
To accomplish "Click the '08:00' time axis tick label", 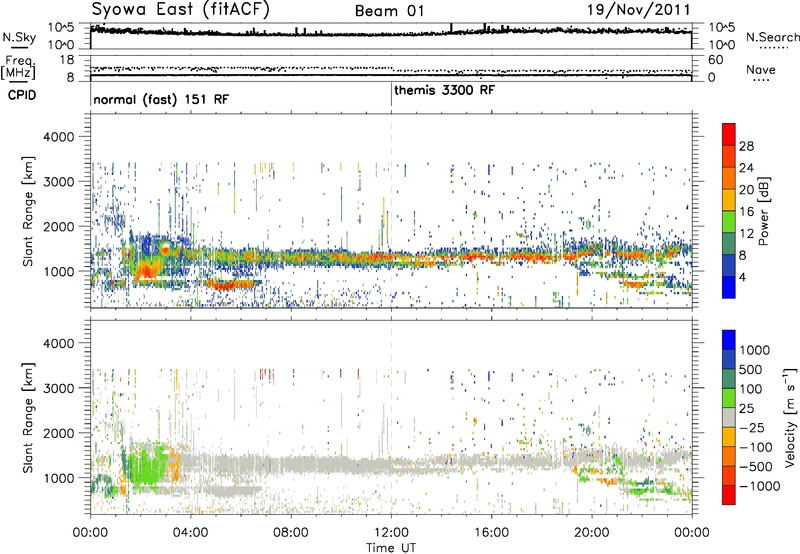I will 291,533.
